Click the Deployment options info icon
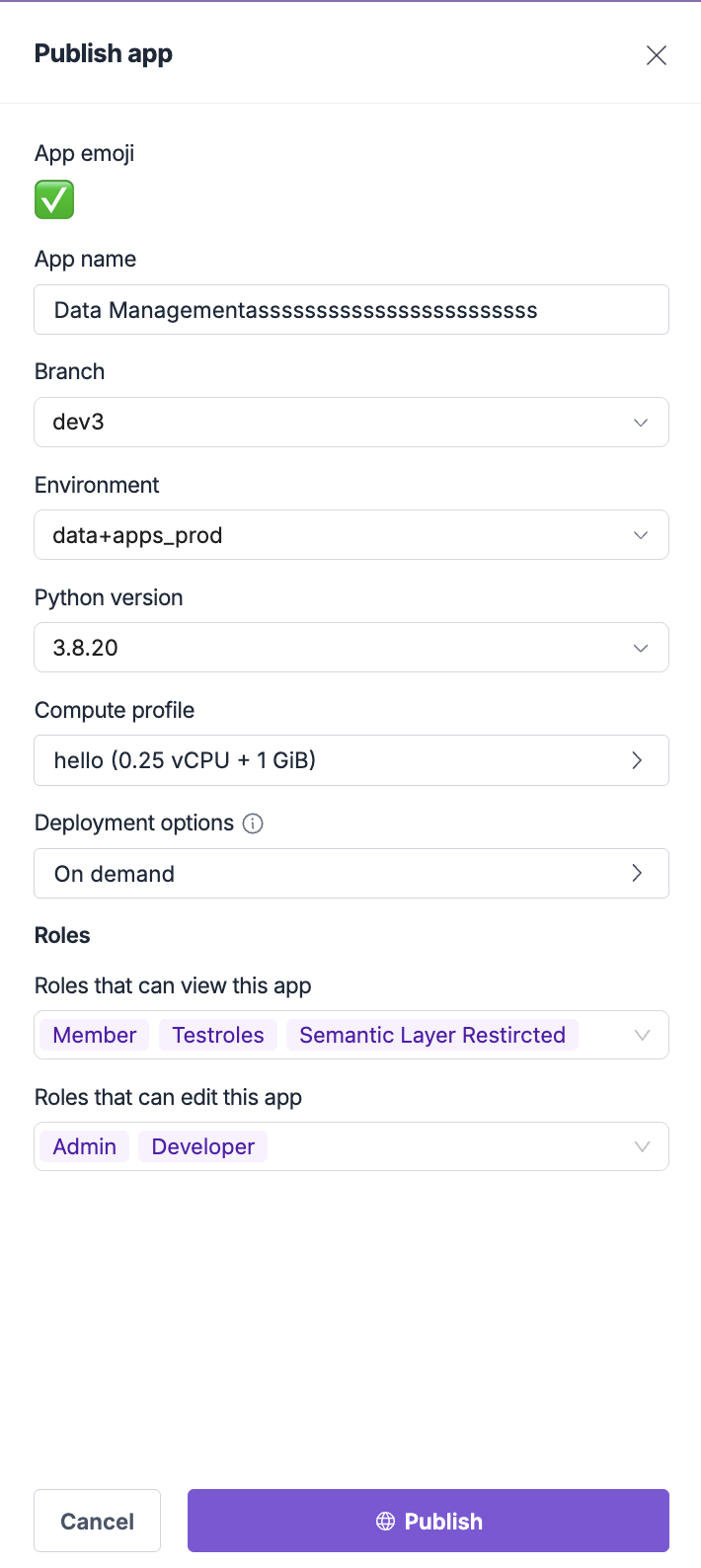Screen dimensions: 701x1568 (253, 823)
